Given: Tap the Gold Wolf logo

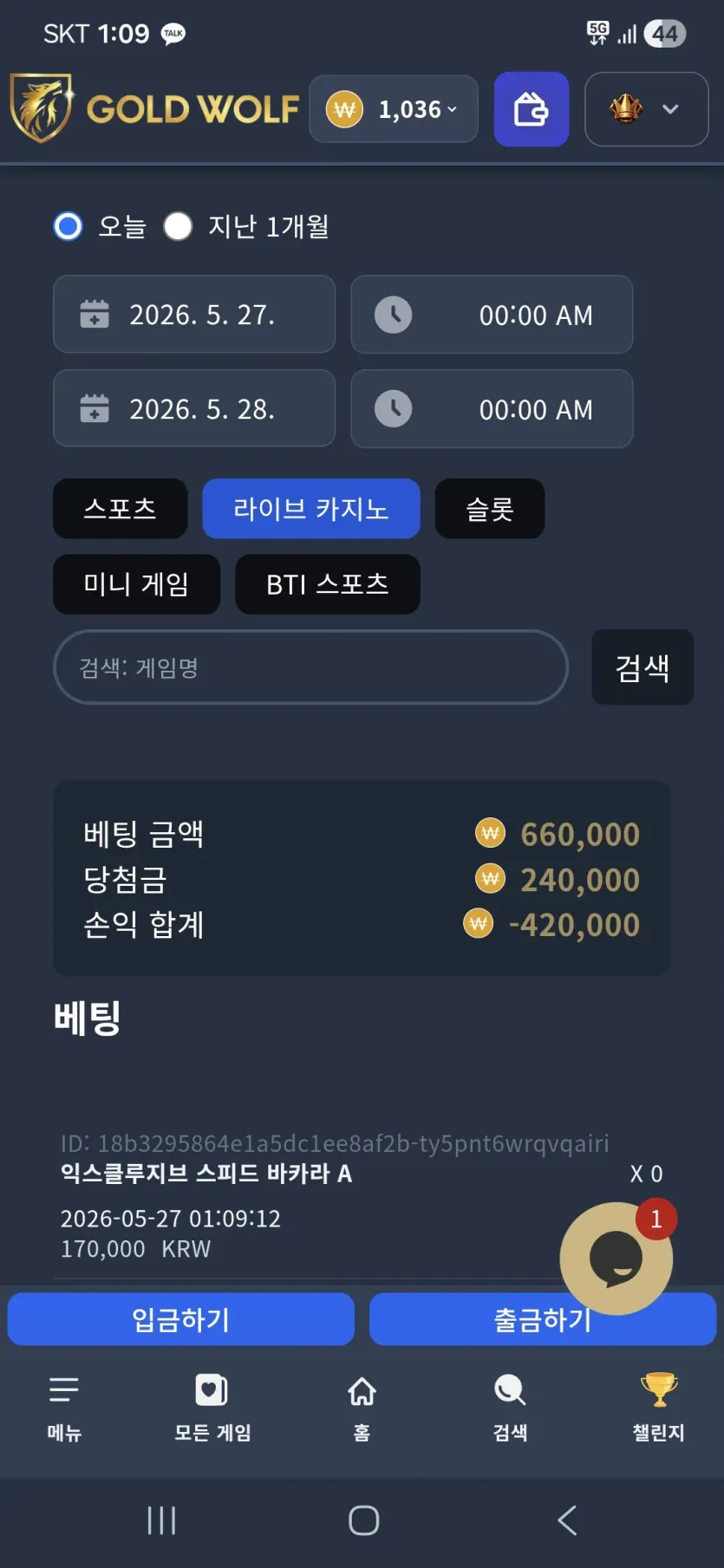Looking at the screenshot, I should point(155,109).
